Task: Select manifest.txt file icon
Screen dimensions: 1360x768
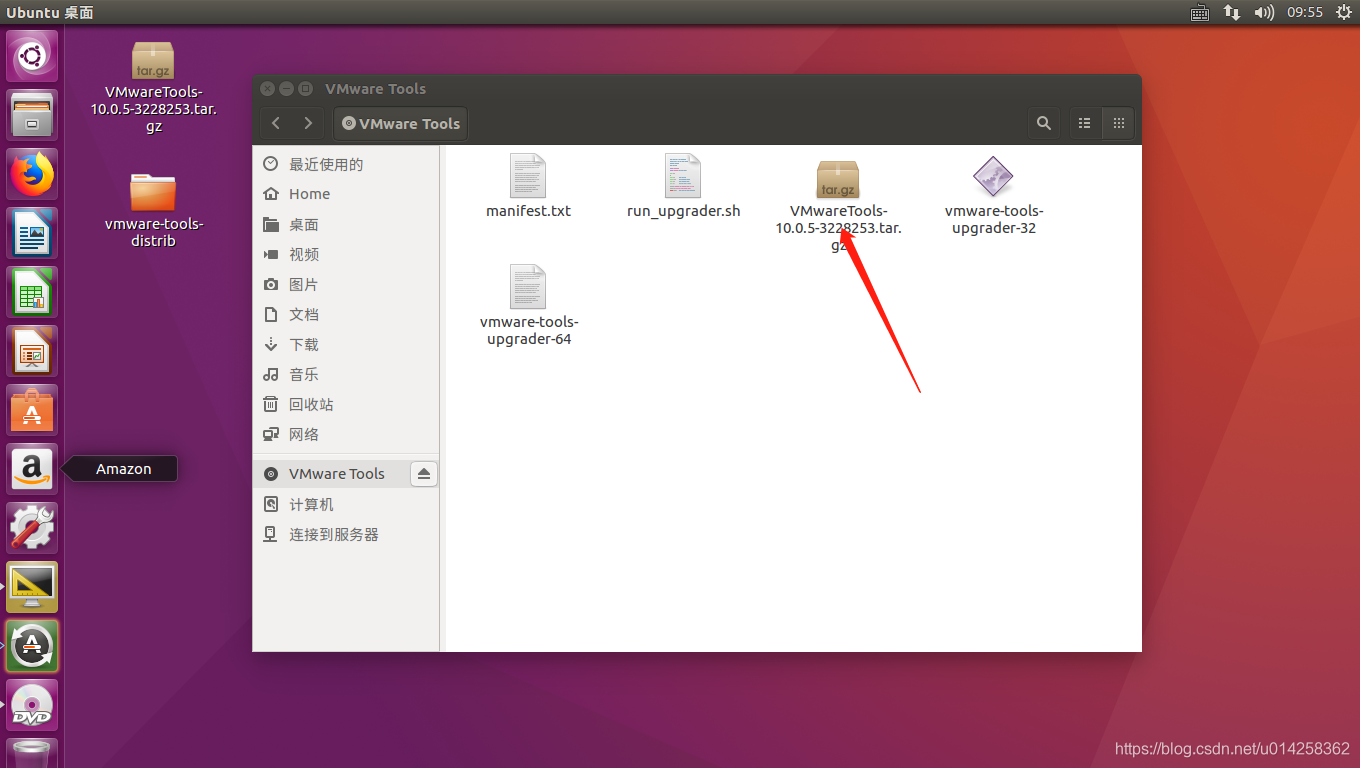Action: pos(528,186)
